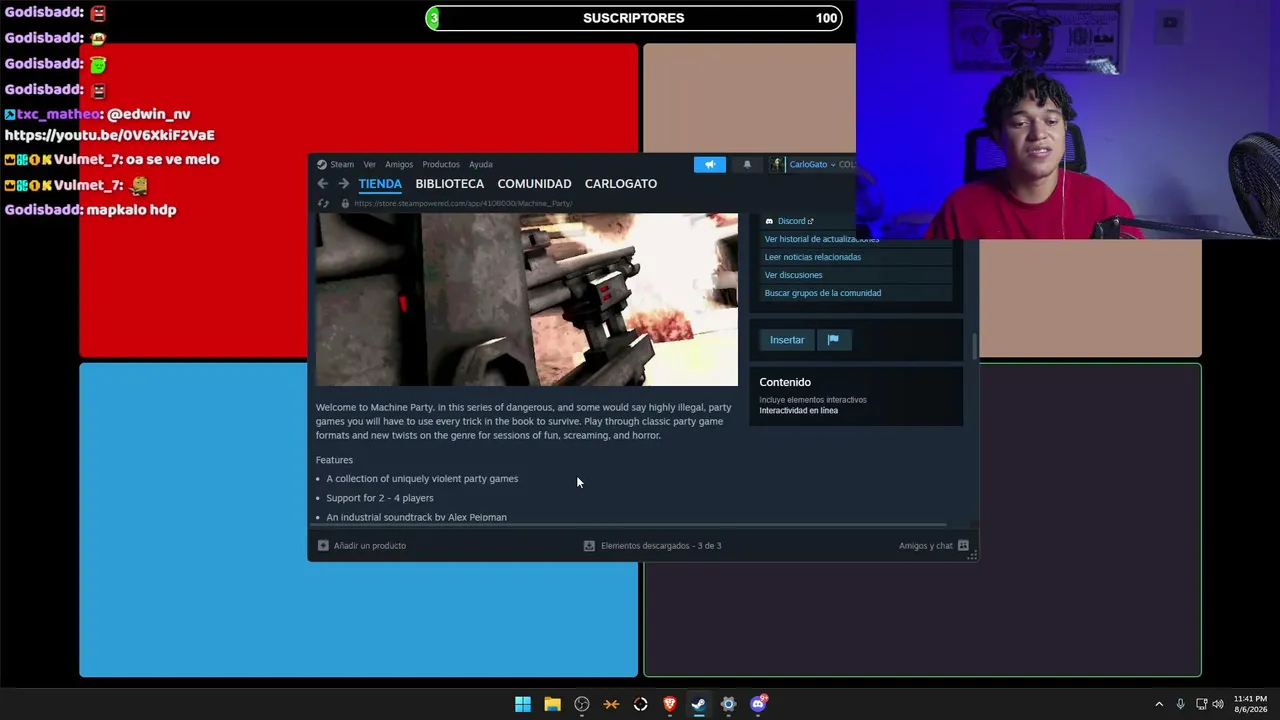Click the downloads icon in Steam's bottom bar
Viewport: 1280px width, 720px height.
tap(589, 546)
